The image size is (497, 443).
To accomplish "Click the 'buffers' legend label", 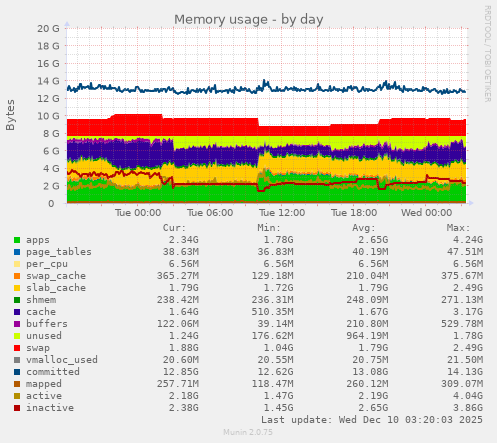I will 47,324.
